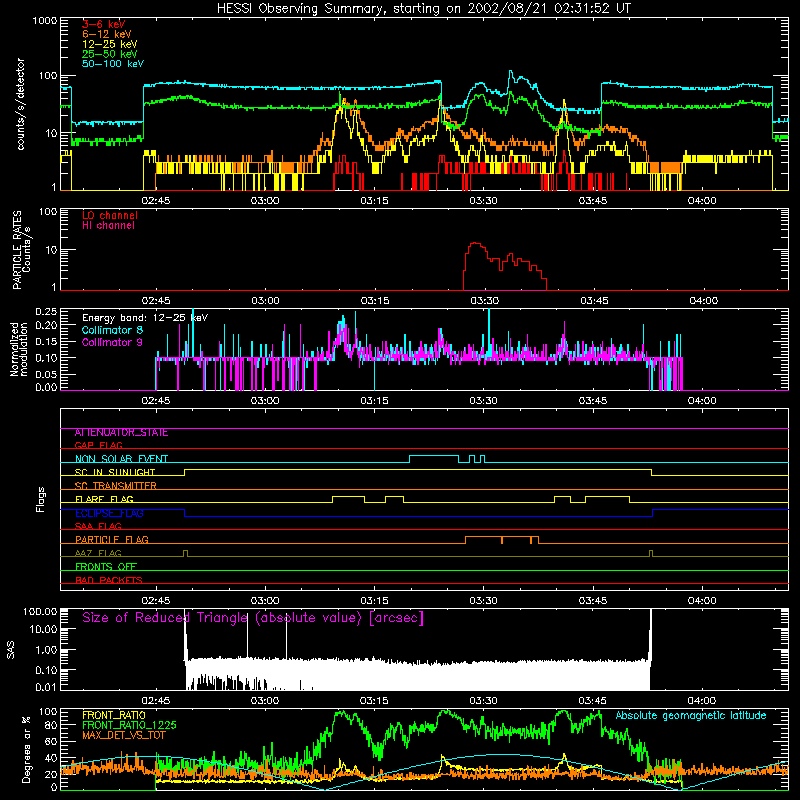Select the green FRONT_RATIO_1225 legend label
The width and height of the screenshot is (800, 800).
129,726
